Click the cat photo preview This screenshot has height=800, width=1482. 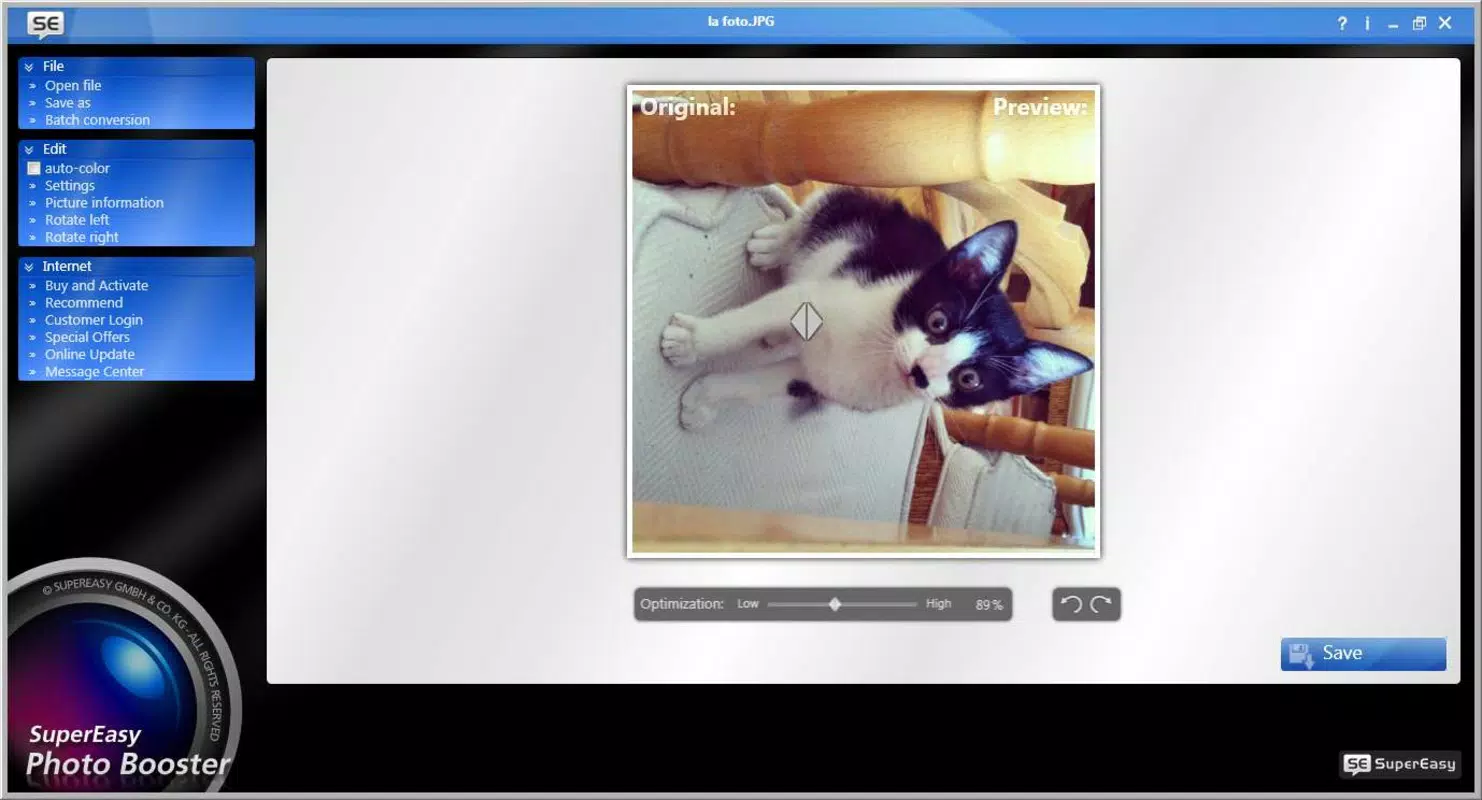tap(864, 321)
